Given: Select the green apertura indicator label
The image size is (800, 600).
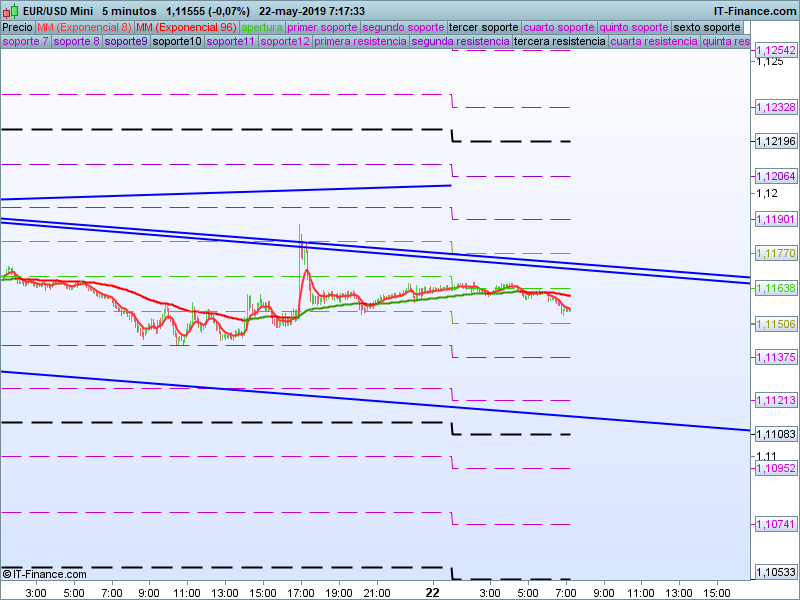Looking at the screenshot, I should tap(262, 27).
